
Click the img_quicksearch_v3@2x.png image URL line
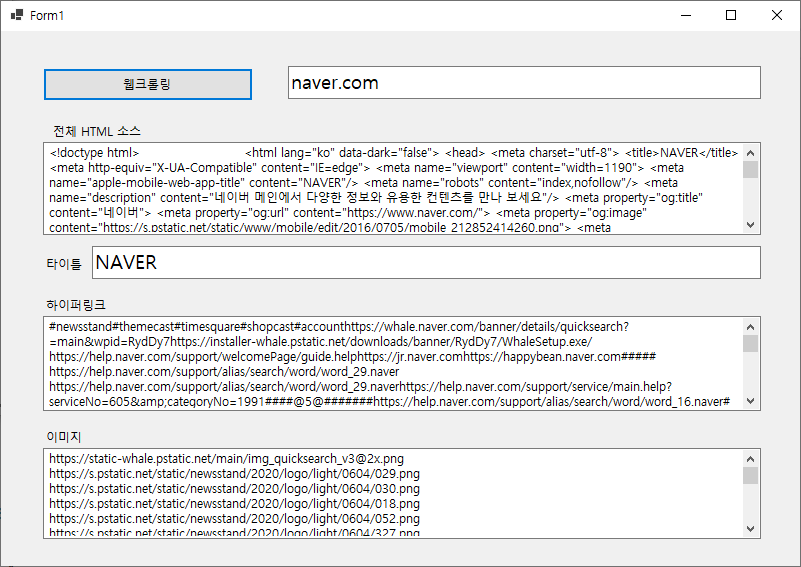click(226, 459)
